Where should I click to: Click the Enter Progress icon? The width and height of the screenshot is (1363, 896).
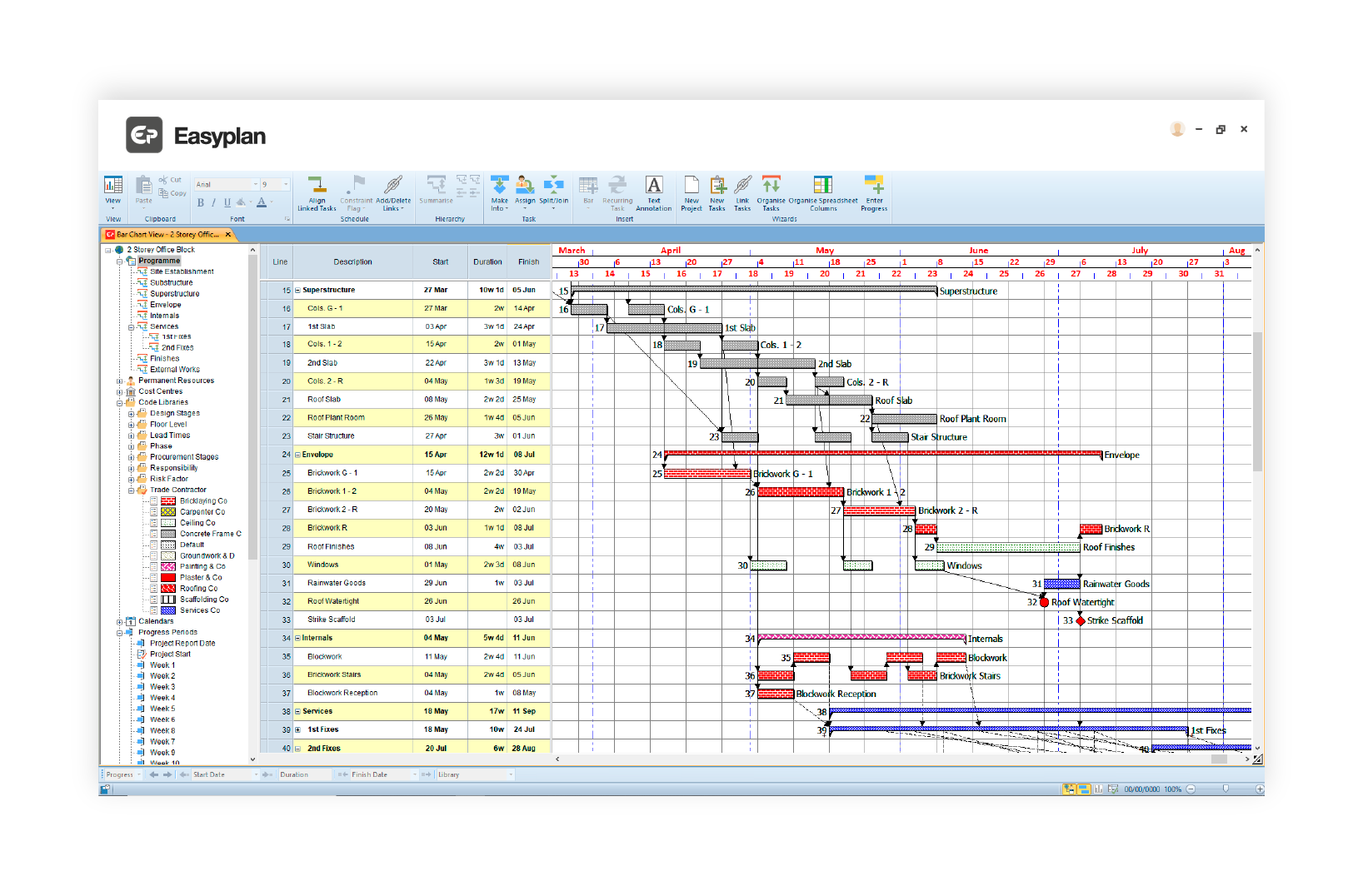tap(873, 192)
